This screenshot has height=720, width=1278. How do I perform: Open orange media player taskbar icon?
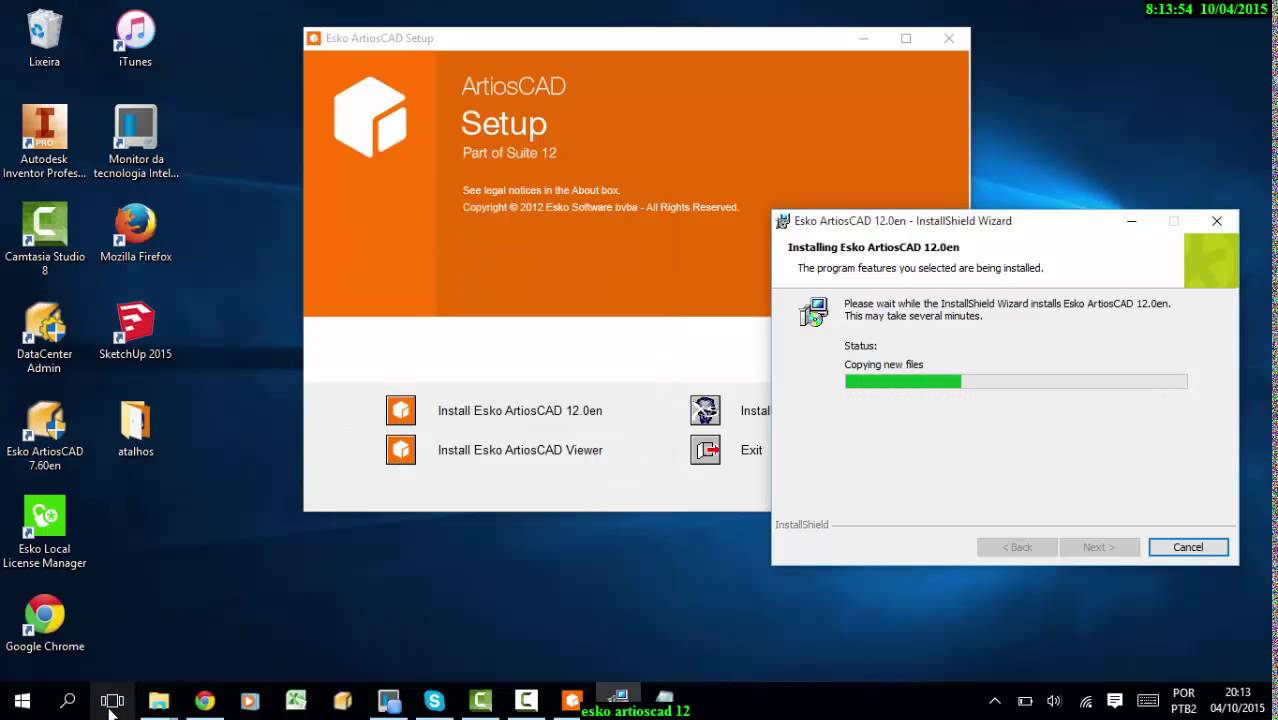pos(250,701)
